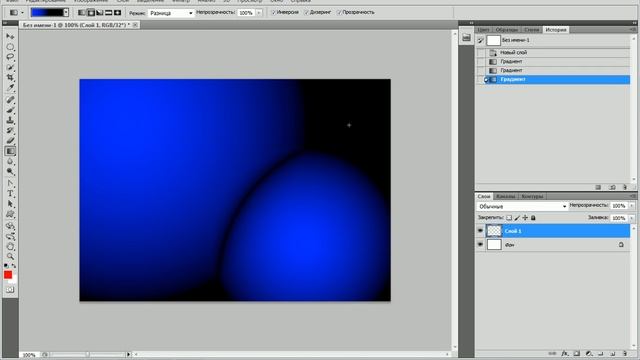The width and height of the screenshot is (640, 360).
Task: Select the Type tool
Action: click(x=10, y=193)
